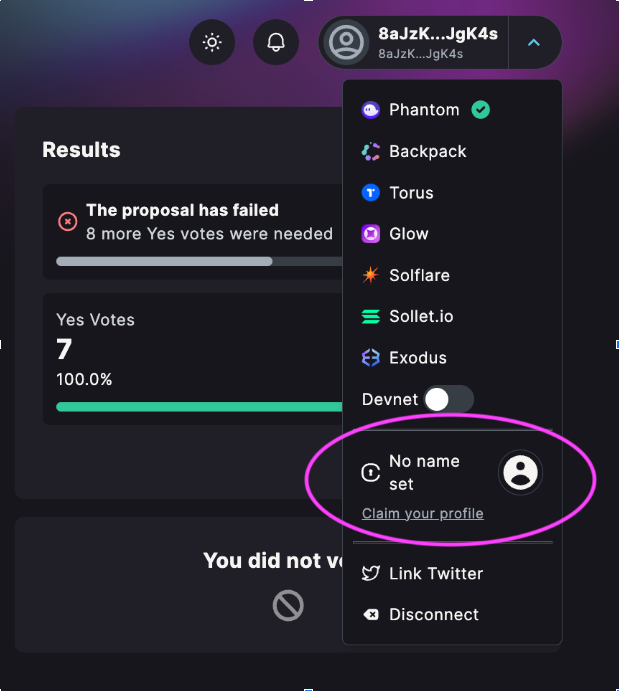Select the Torus wallet icon
The width and height of the screenshot is (619, 691).
pyautogui.click(x=371, y=193)
